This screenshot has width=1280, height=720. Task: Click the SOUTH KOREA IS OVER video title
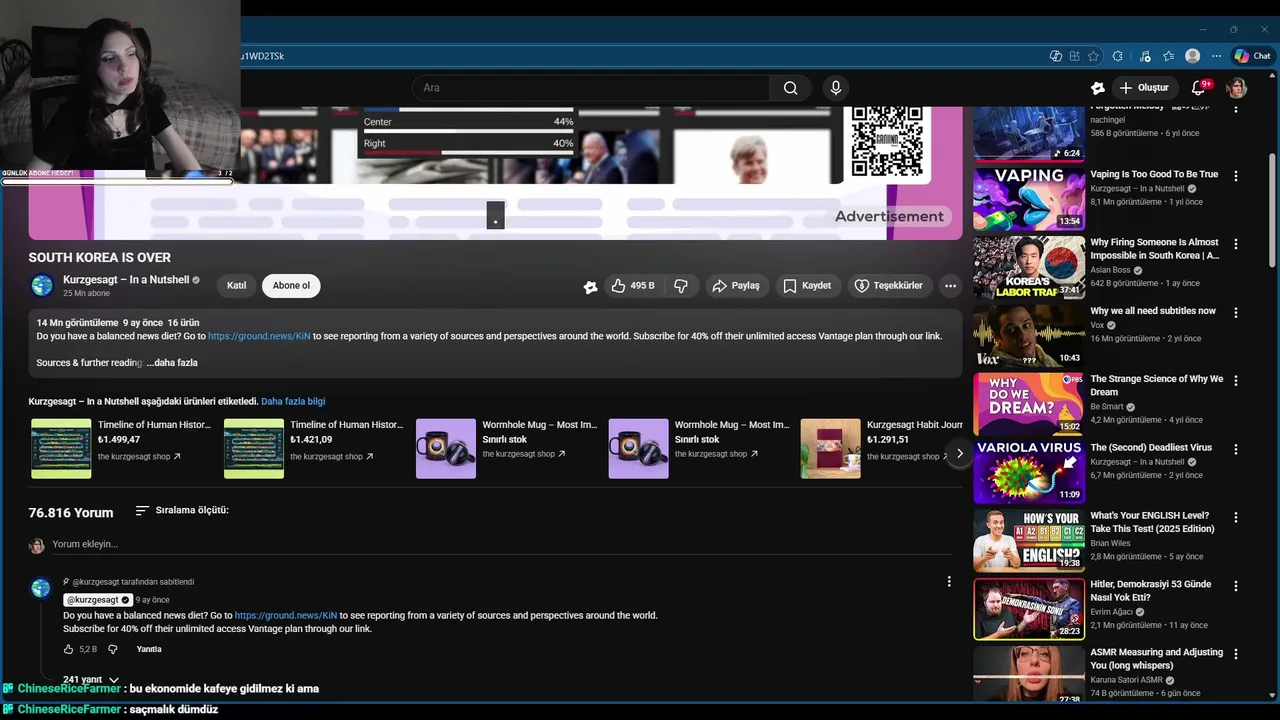(100, 257)
